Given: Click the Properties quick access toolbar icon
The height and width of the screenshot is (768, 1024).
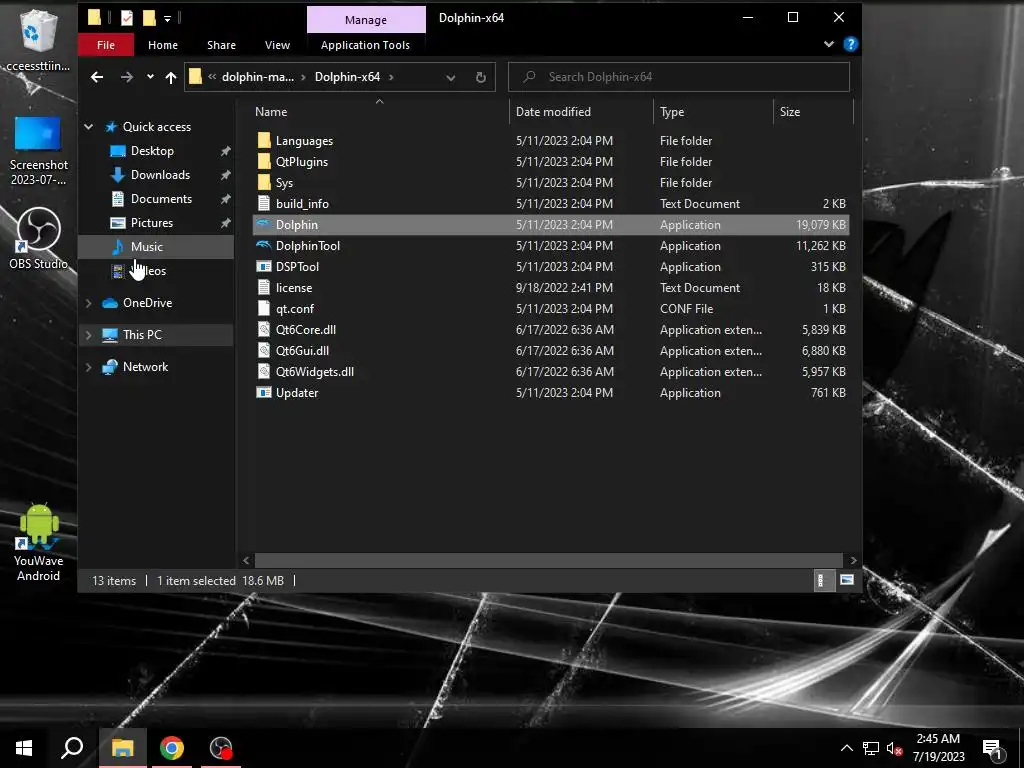Looking at the screenshot, I should (127, 18).
